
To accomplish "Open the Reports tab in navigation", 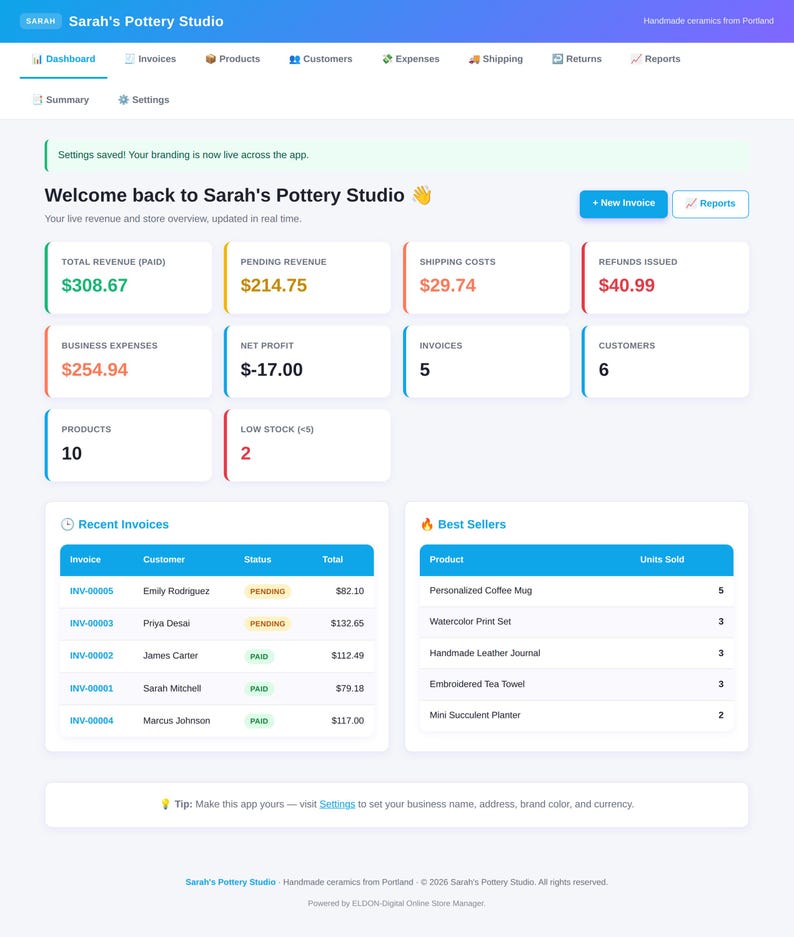I will coord(655,59).
